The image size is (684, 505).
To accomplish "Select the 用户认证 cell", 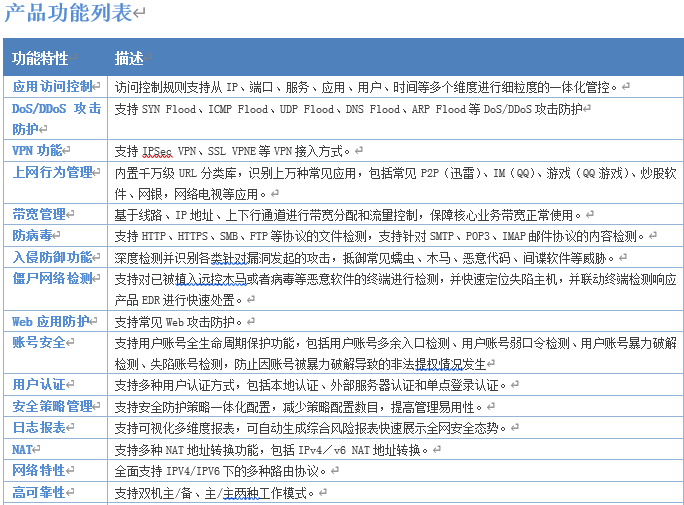I will coord(55,385).
